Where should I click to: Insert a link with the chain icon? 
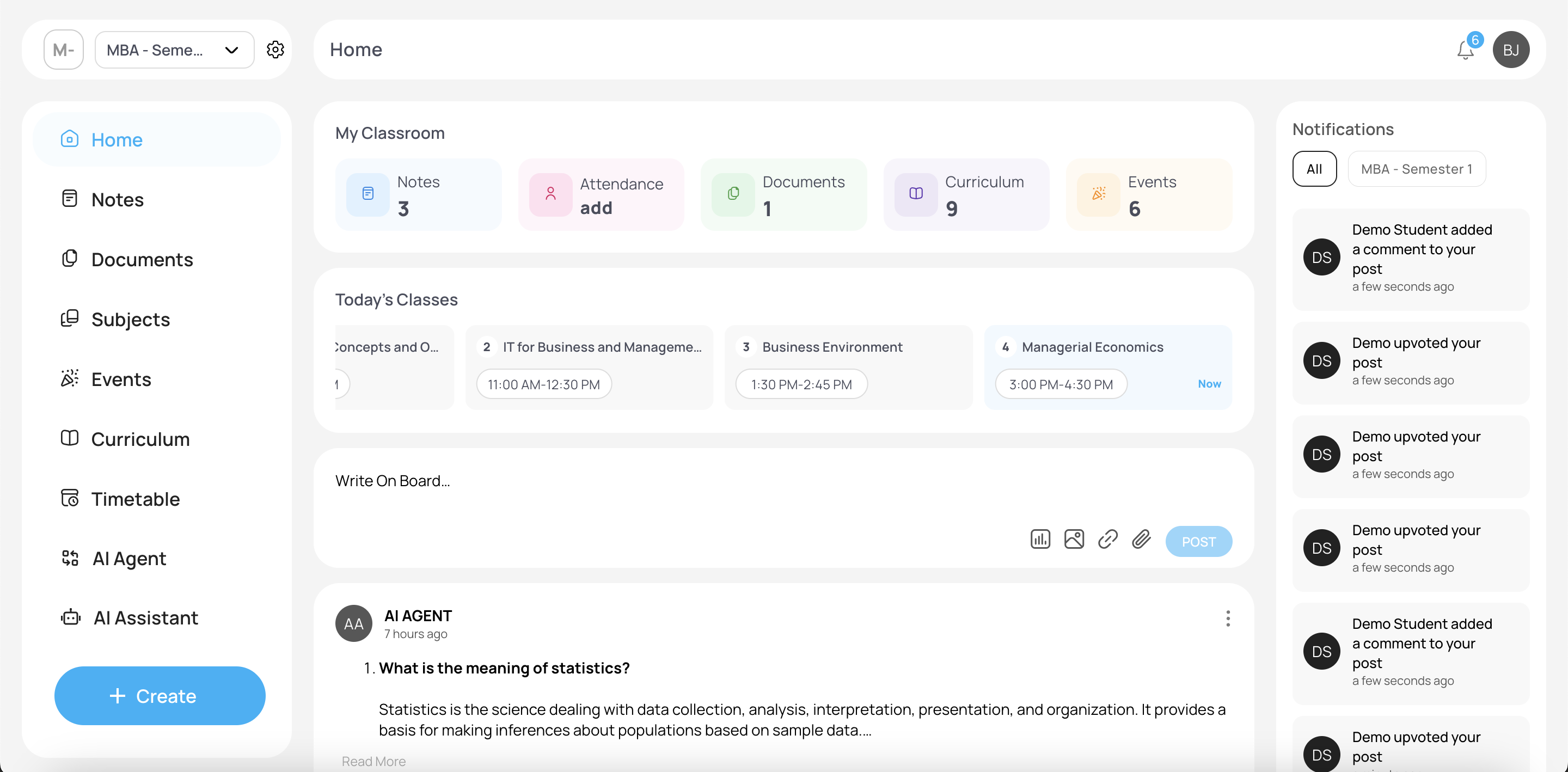coord(1108,540)
